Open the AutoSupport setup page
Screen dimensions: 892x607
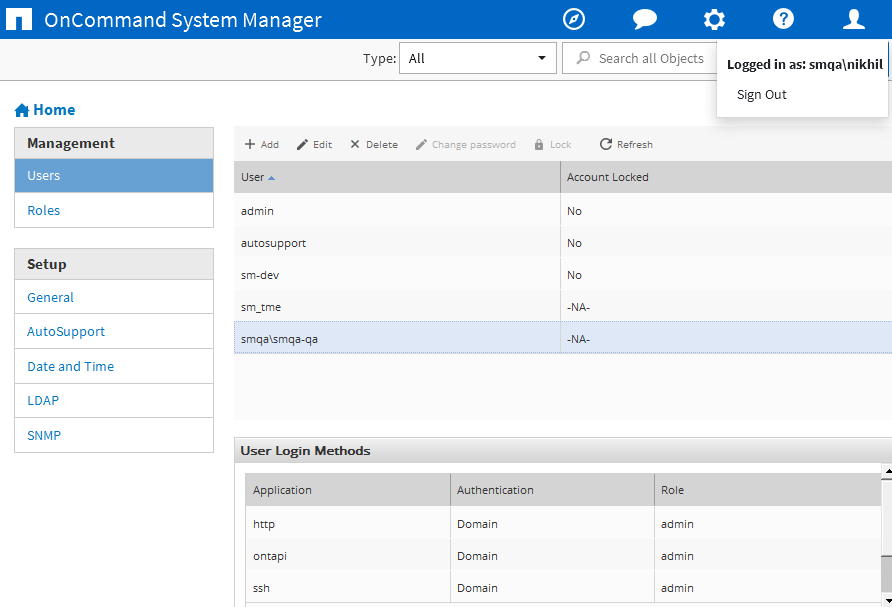point(66,332)
